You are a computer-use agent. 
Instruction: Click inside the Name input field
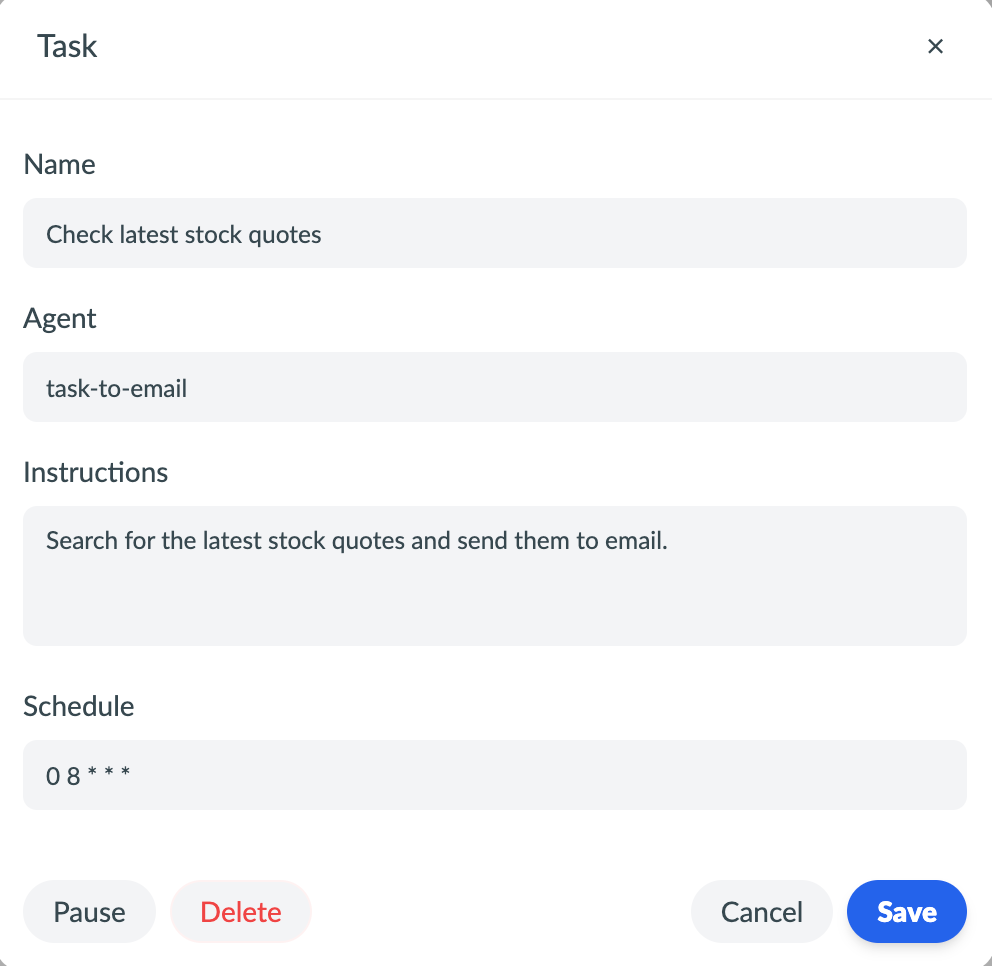click(x=495, y=233)
